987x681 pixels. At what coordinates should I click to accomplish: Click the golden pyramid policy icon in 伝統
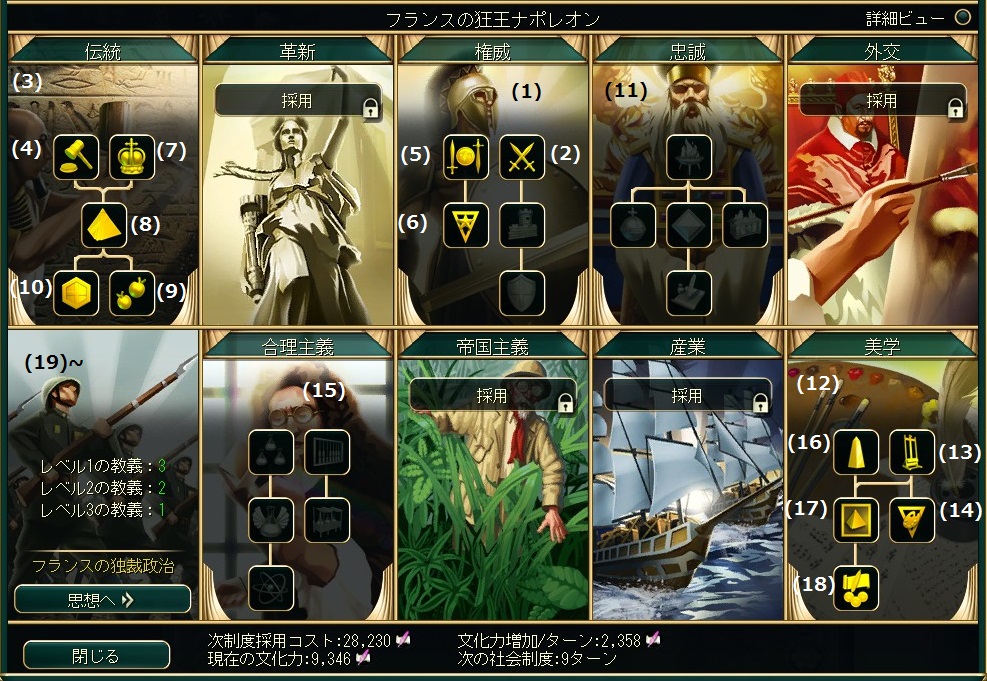pos(104,225)
